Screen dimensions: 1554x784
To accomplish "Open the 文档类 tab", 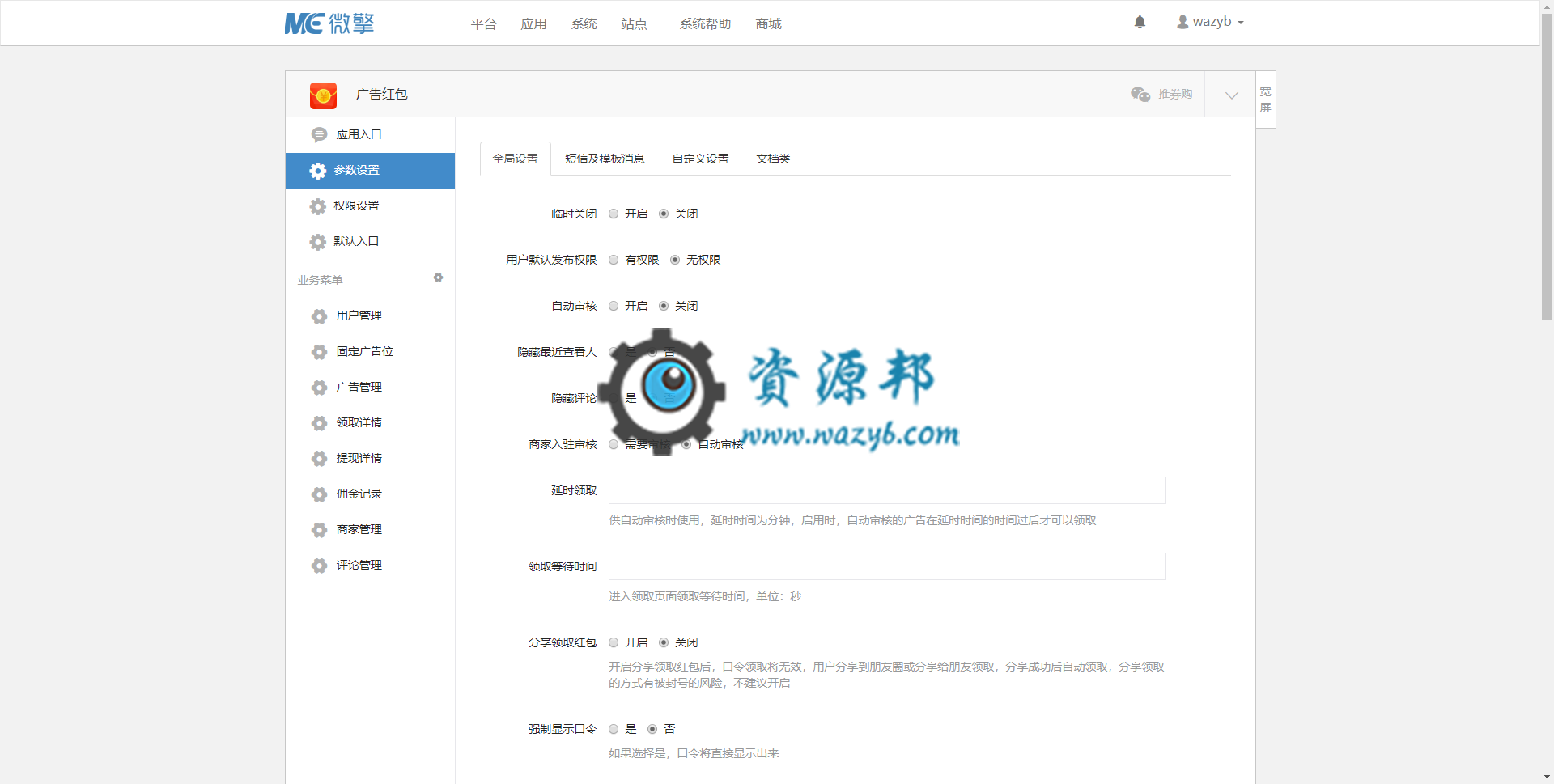I will point(773,159).
